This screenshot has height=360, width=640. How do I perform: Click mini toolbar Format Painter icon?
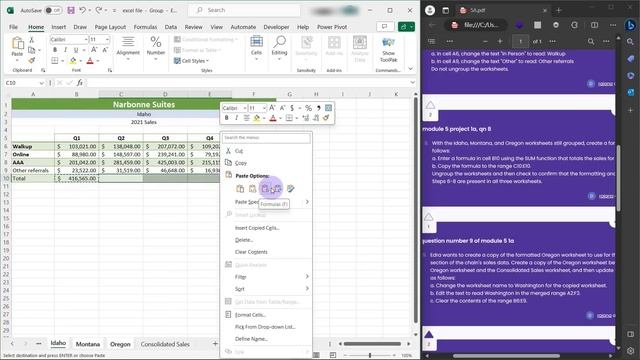(x=326, y=118)
